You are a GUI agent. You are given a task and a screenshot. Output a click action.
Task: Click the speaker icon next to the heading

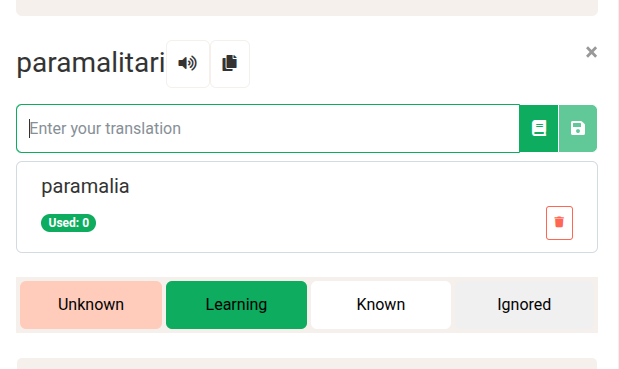tap(188, 64)
